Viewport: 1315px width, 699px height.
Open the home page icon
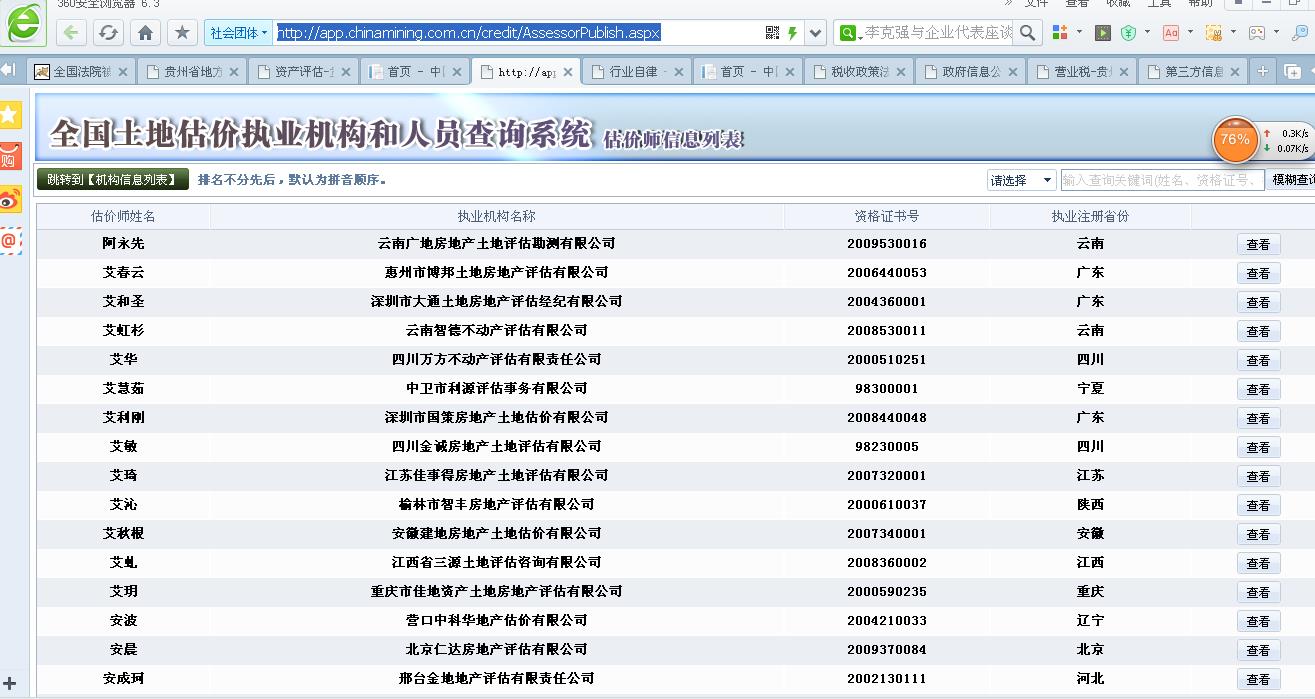[x=145, y=33]
